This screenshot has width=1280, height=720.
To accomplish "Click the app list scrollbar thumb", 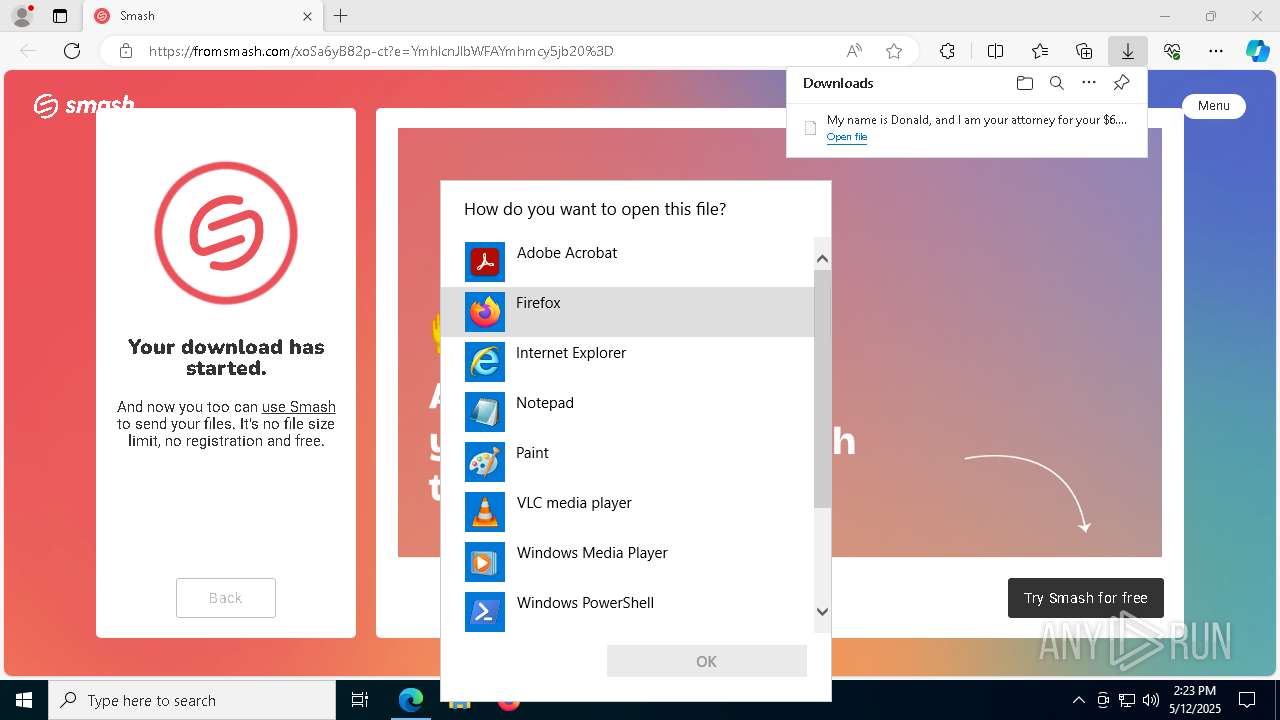I will pyautogui.click(x=822, y=388).
